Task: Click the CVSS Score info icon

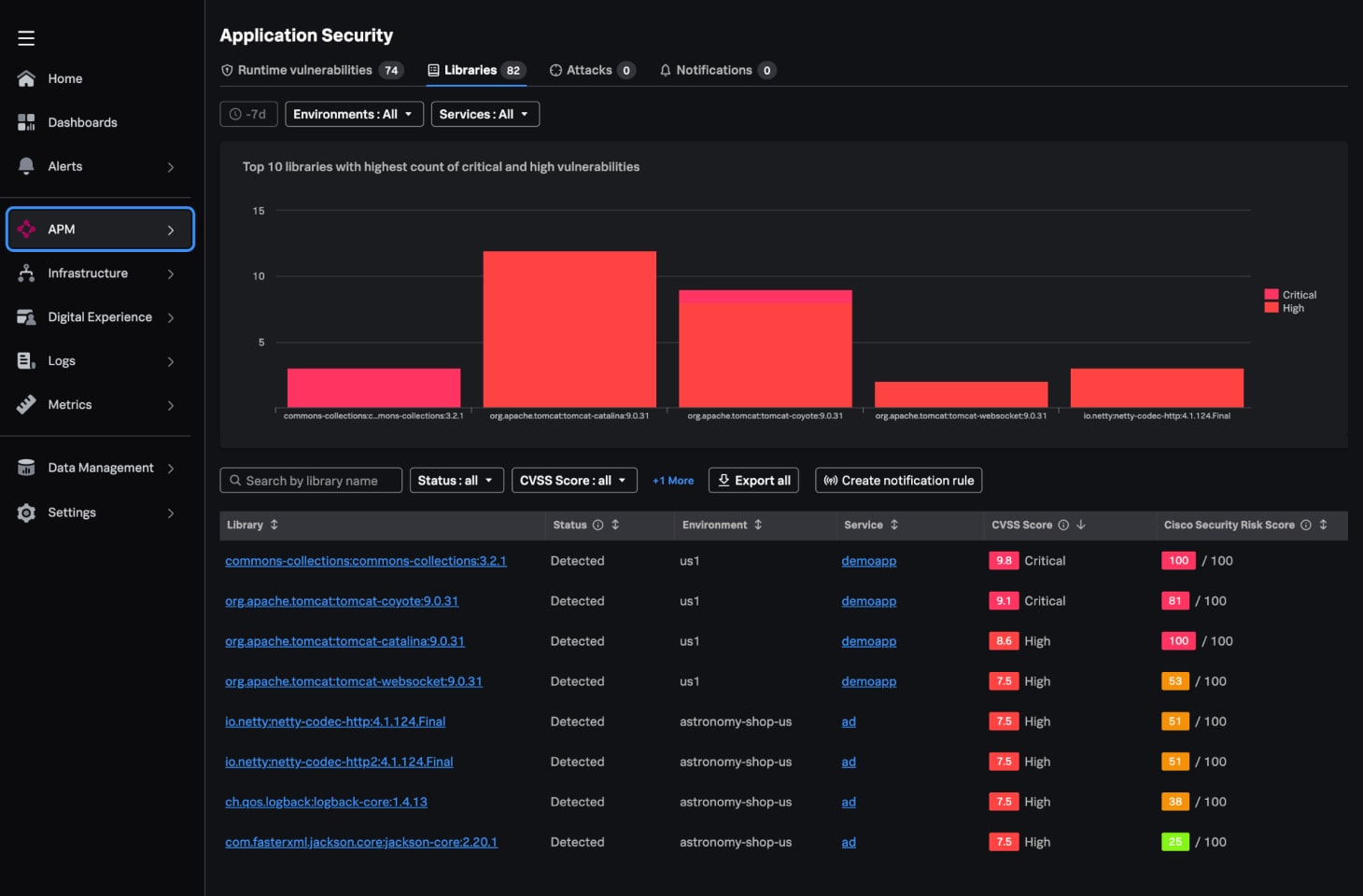Action: point(1063,525)
